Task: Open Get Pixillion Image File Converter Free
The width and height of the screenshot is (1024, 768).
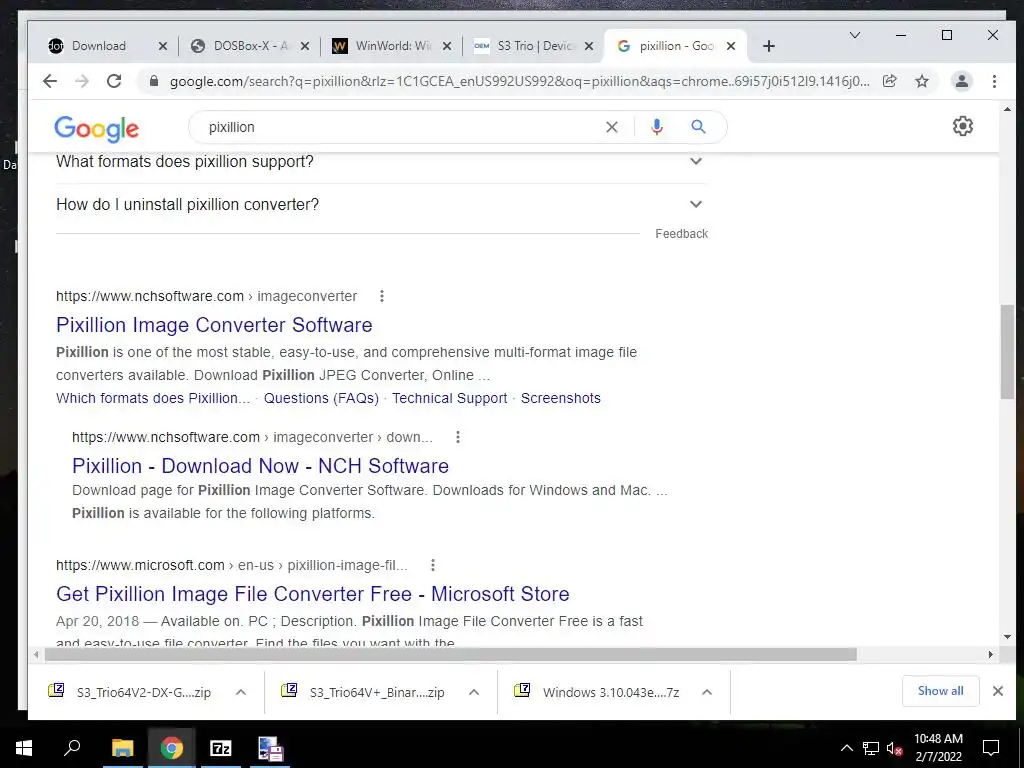Action: (312, 594)
